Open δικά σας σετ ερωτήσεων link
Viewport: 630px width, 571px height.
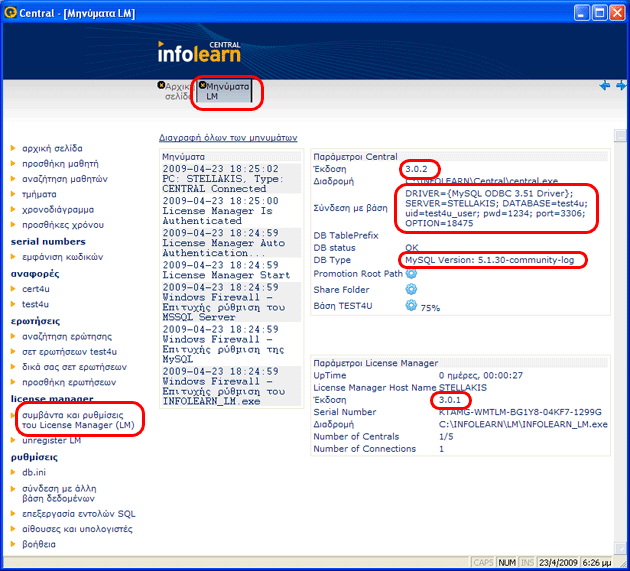point(74,367)
